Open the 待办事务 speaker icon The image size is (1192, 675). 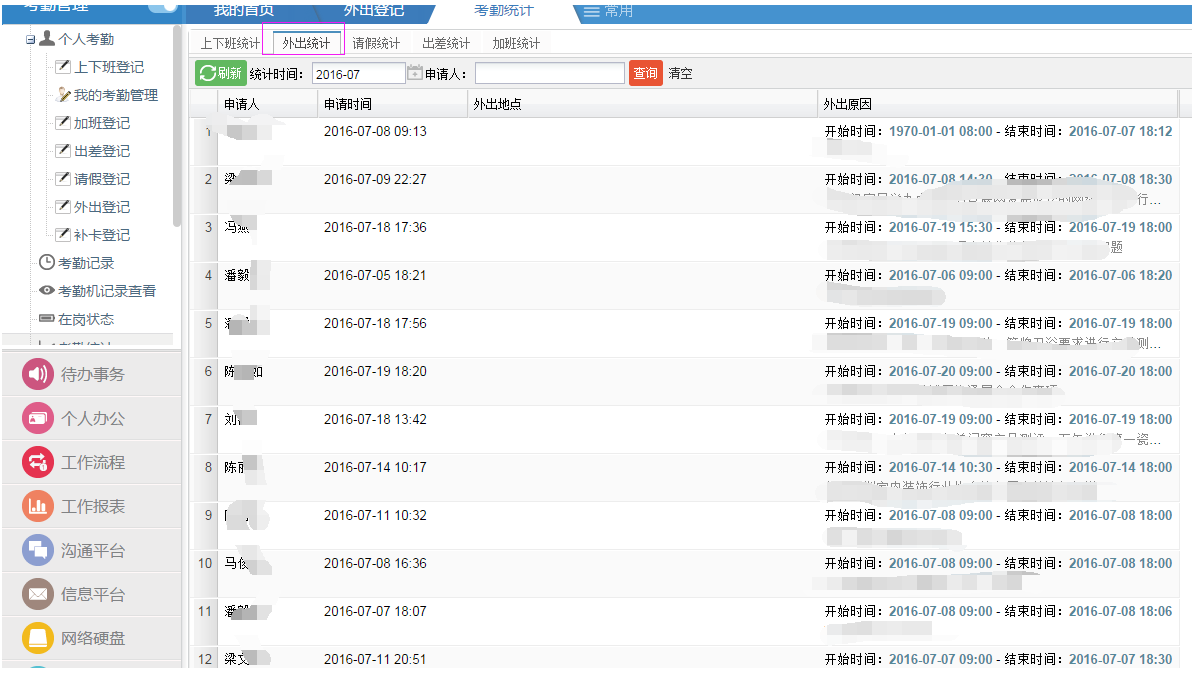coord(37,375)
